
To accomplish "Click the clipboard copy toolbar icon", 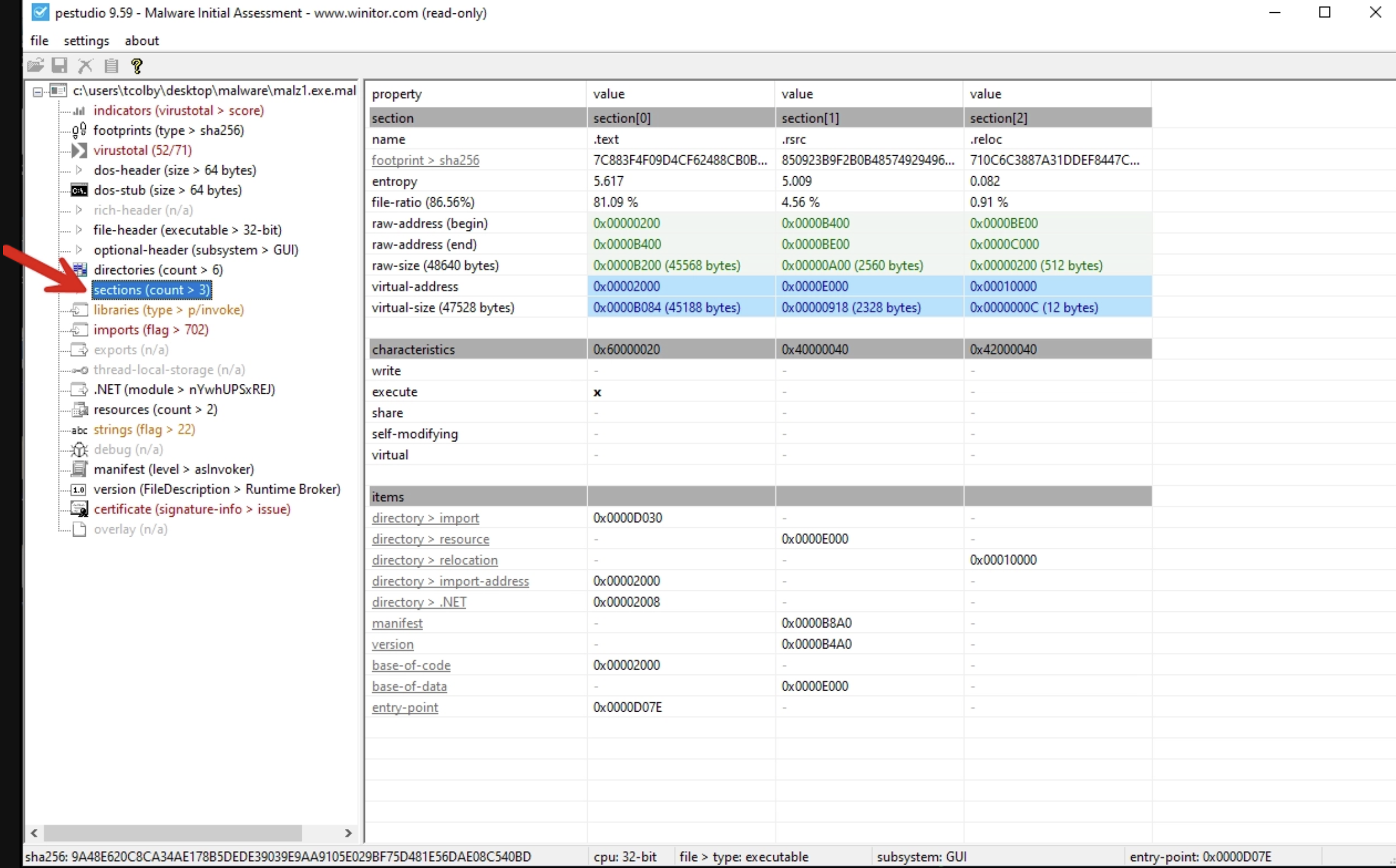I will coord(111,65).
